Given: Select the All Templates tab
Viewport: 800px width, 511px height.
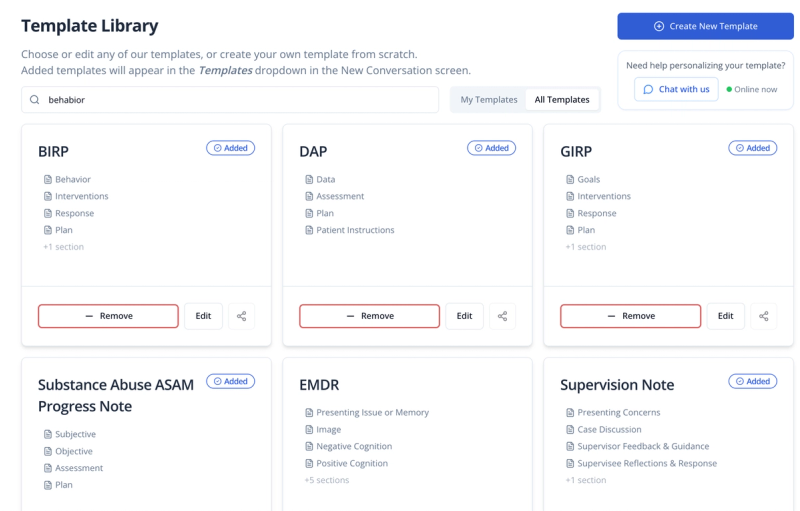Looking at the screenshot, I should [562, 99].
